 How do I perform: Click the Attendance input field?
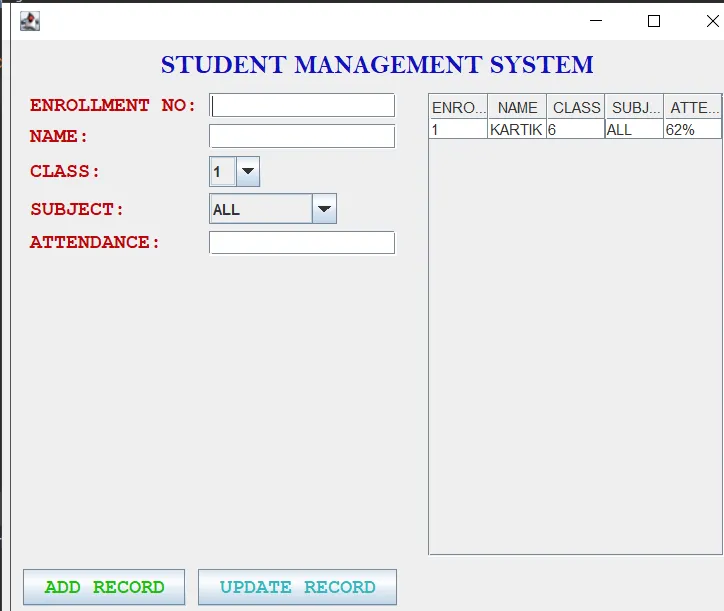(302, 242)
